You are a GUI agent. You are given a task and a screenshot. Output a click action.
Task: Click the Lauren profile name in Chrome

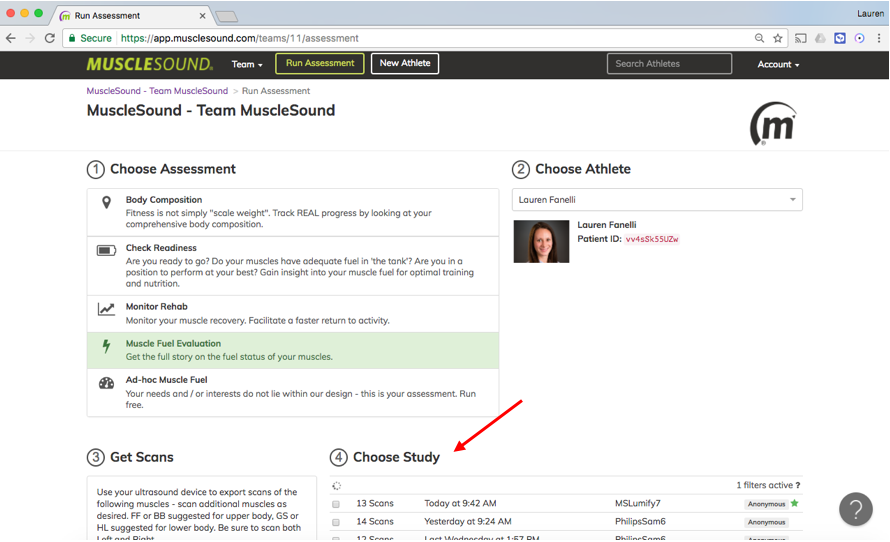click(870, 14)
